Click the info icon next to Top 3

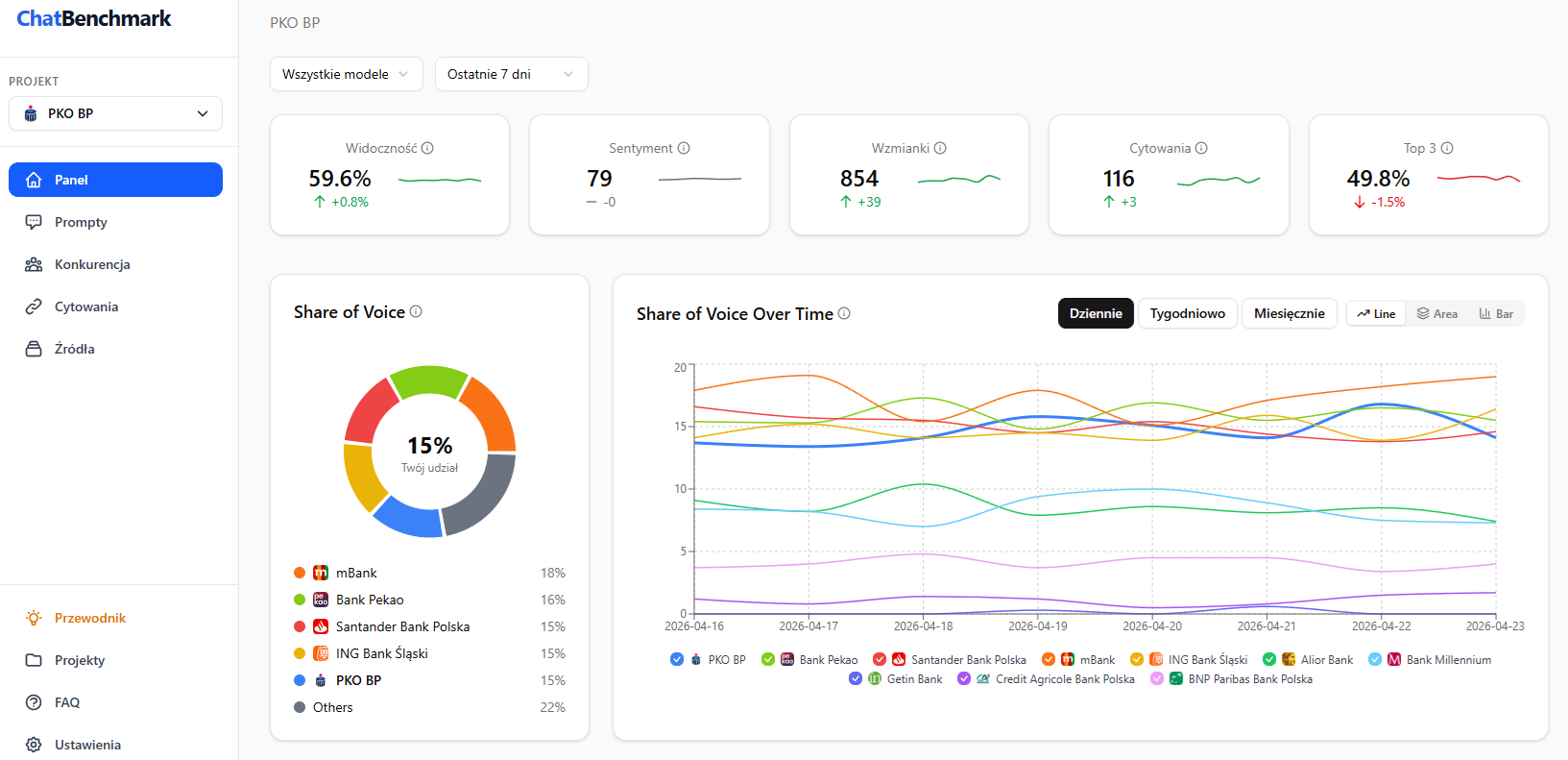pyautogui.click(x=1447, y=148)
